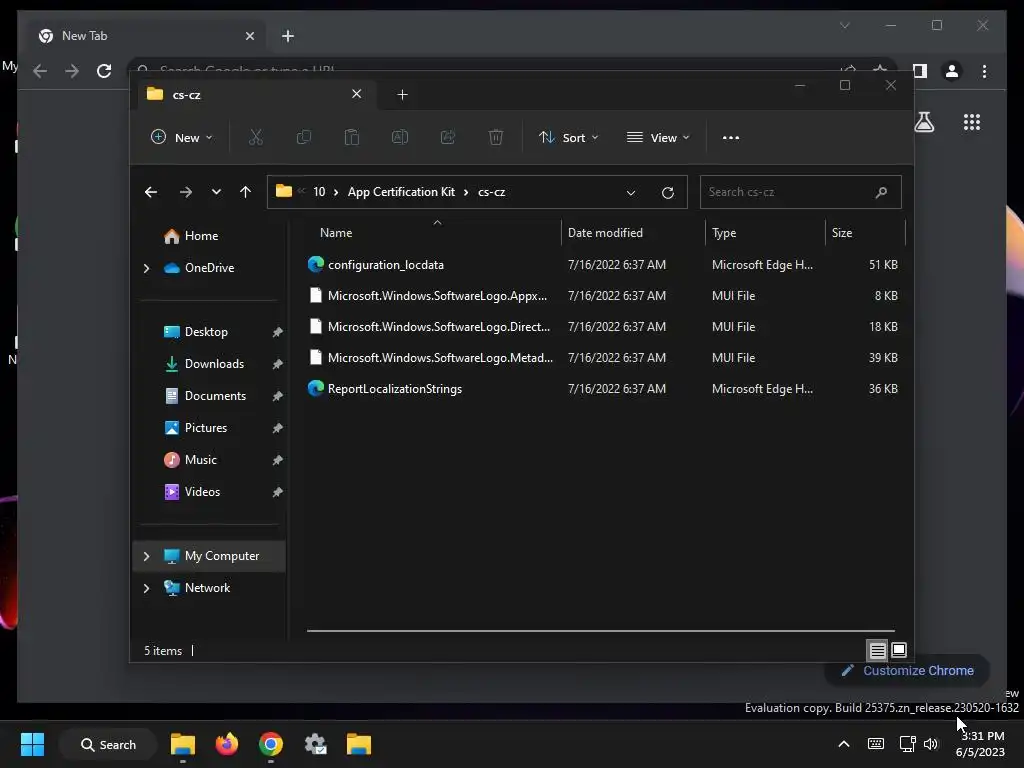Open Chrome Labs flask icon

(x=924, y=122)
